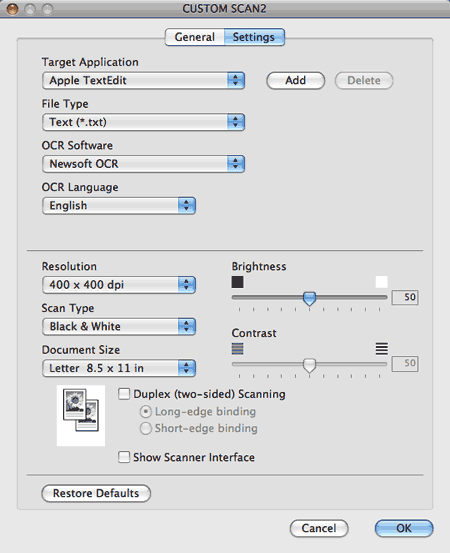This screenshot has width=450, height=553.
Task: Expand the OCR Language dropdown
Action: coord(119,206)
